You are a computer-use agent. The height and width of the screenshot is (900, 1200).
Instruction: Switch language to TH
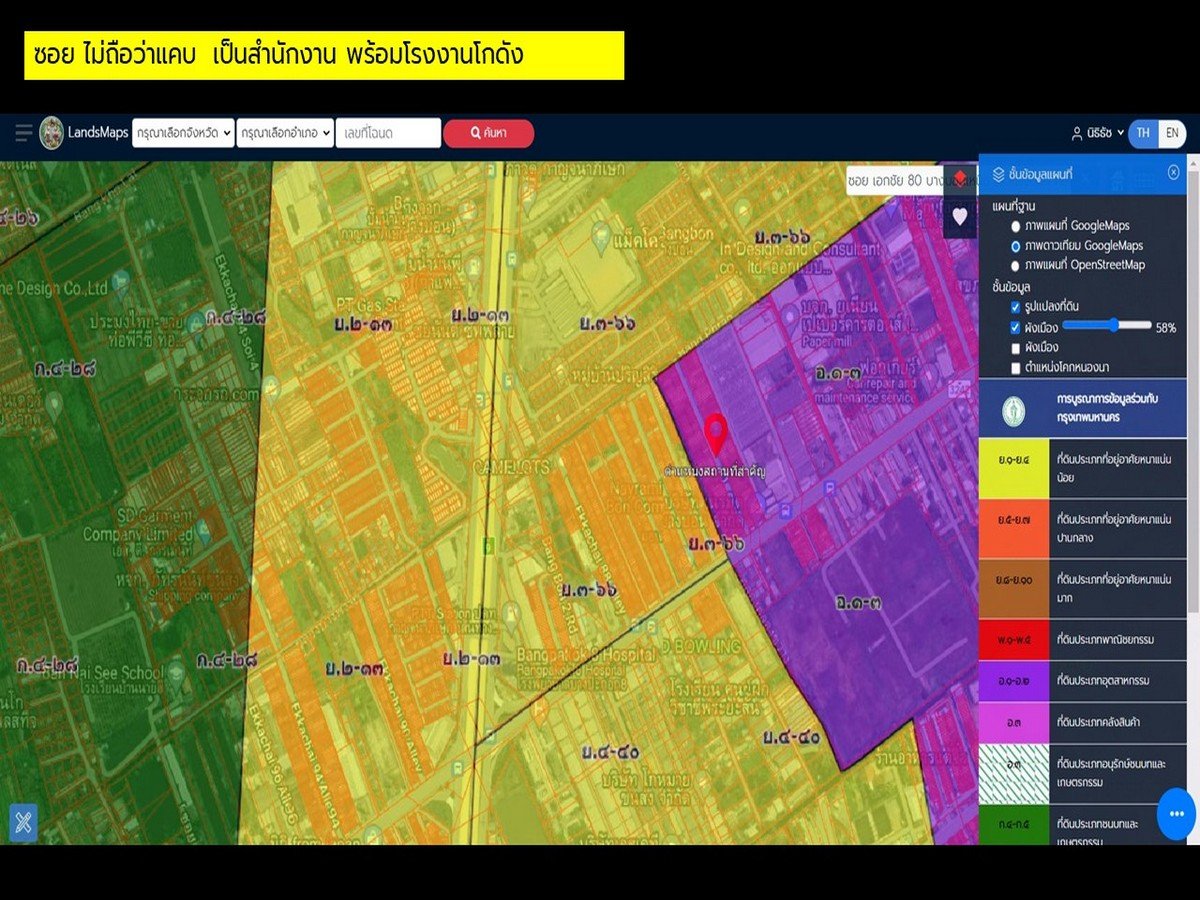coord(1143,133)
